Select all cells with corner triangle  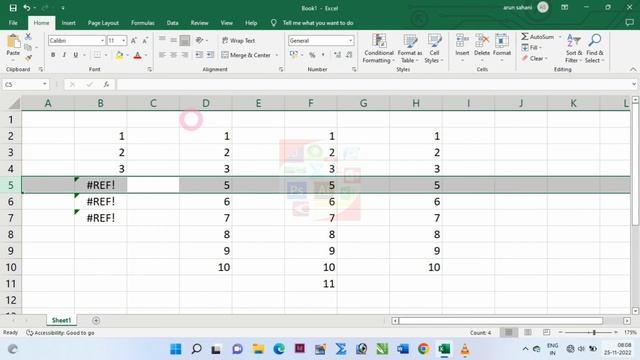pyautogui.click(x=14, y=104)
